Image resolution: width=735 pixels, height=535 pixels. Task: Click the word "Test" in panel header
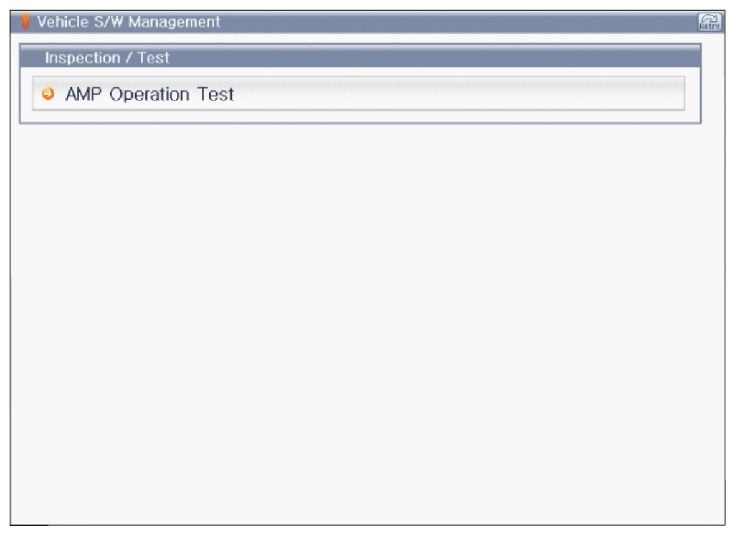tap(153, 58)
